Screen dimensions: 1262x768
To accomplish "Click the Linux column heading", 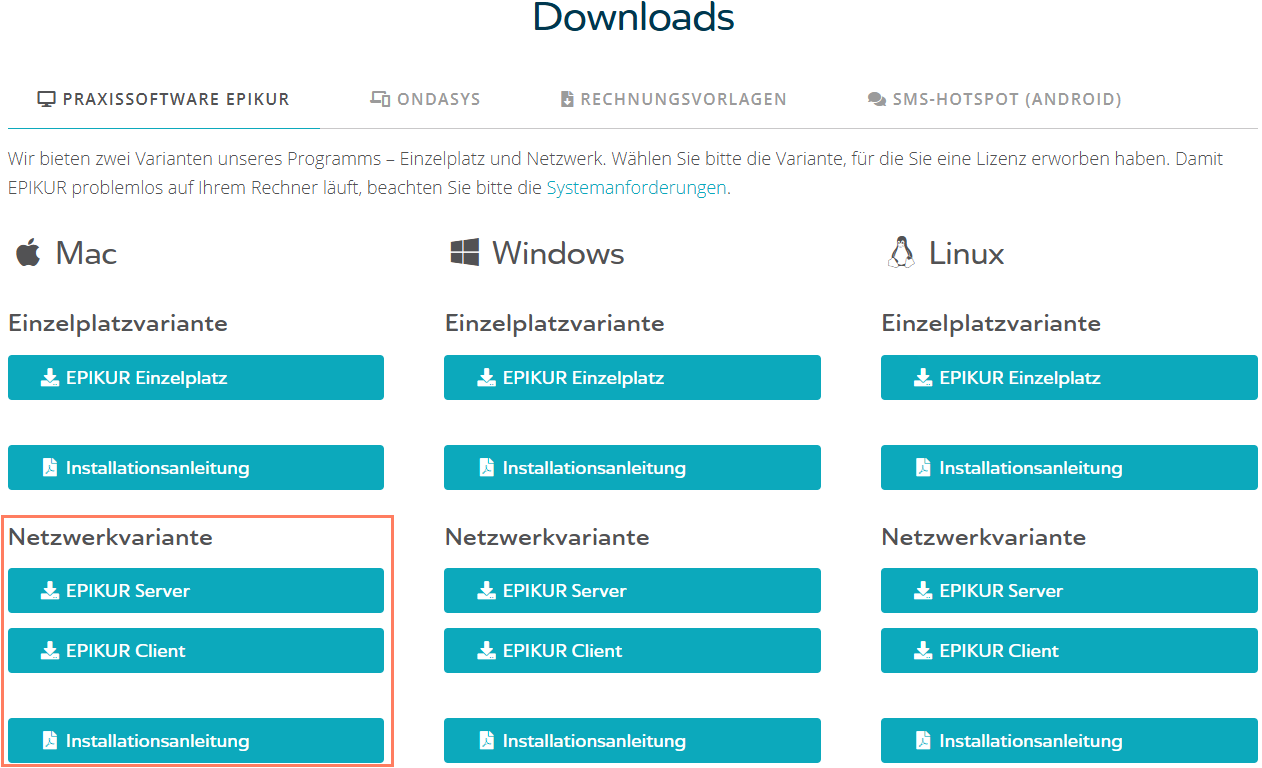I will click(x=966, y=253).
